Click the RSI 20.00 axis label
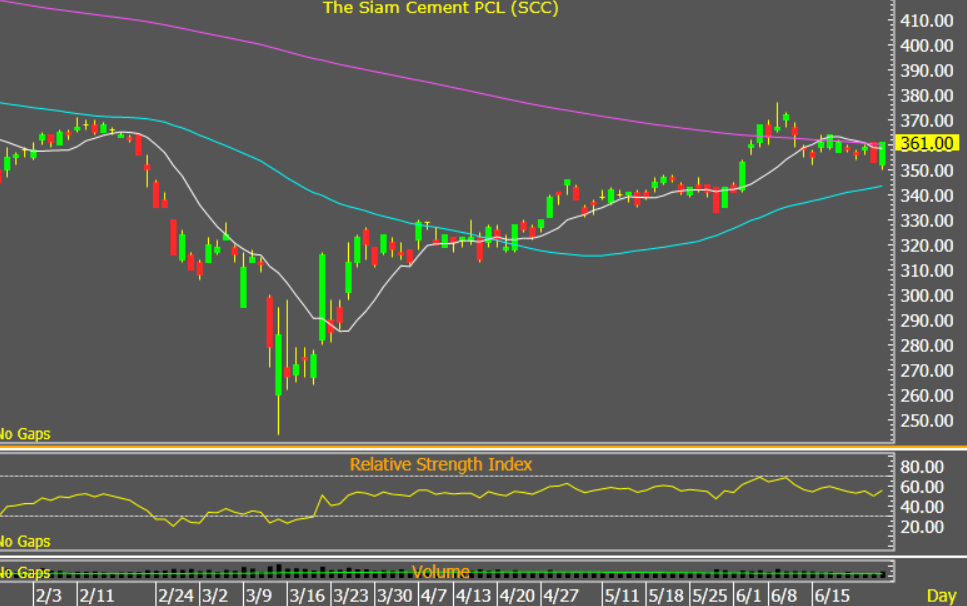 (922, 527)
